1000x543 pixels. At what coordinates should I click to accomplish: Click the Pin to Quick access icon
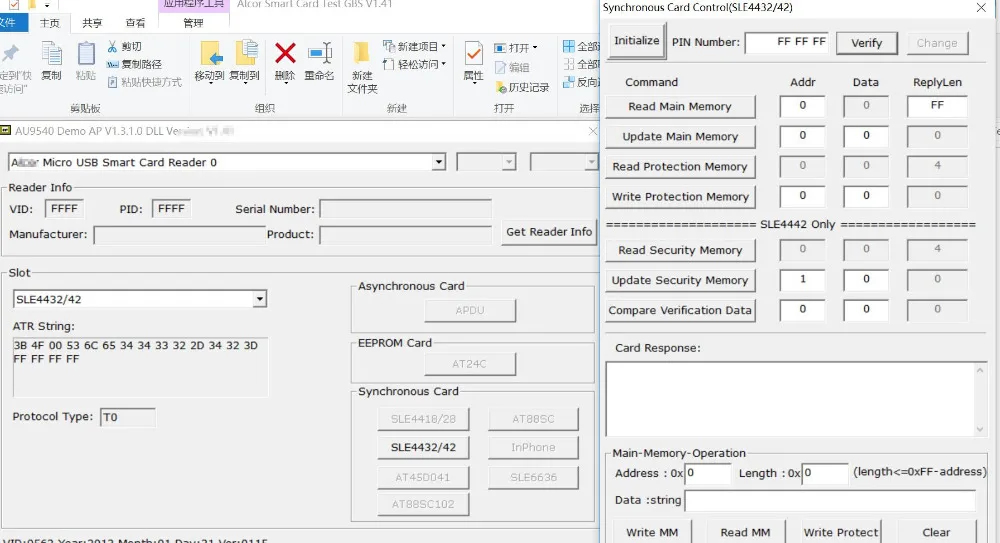[x=11, y=54]
